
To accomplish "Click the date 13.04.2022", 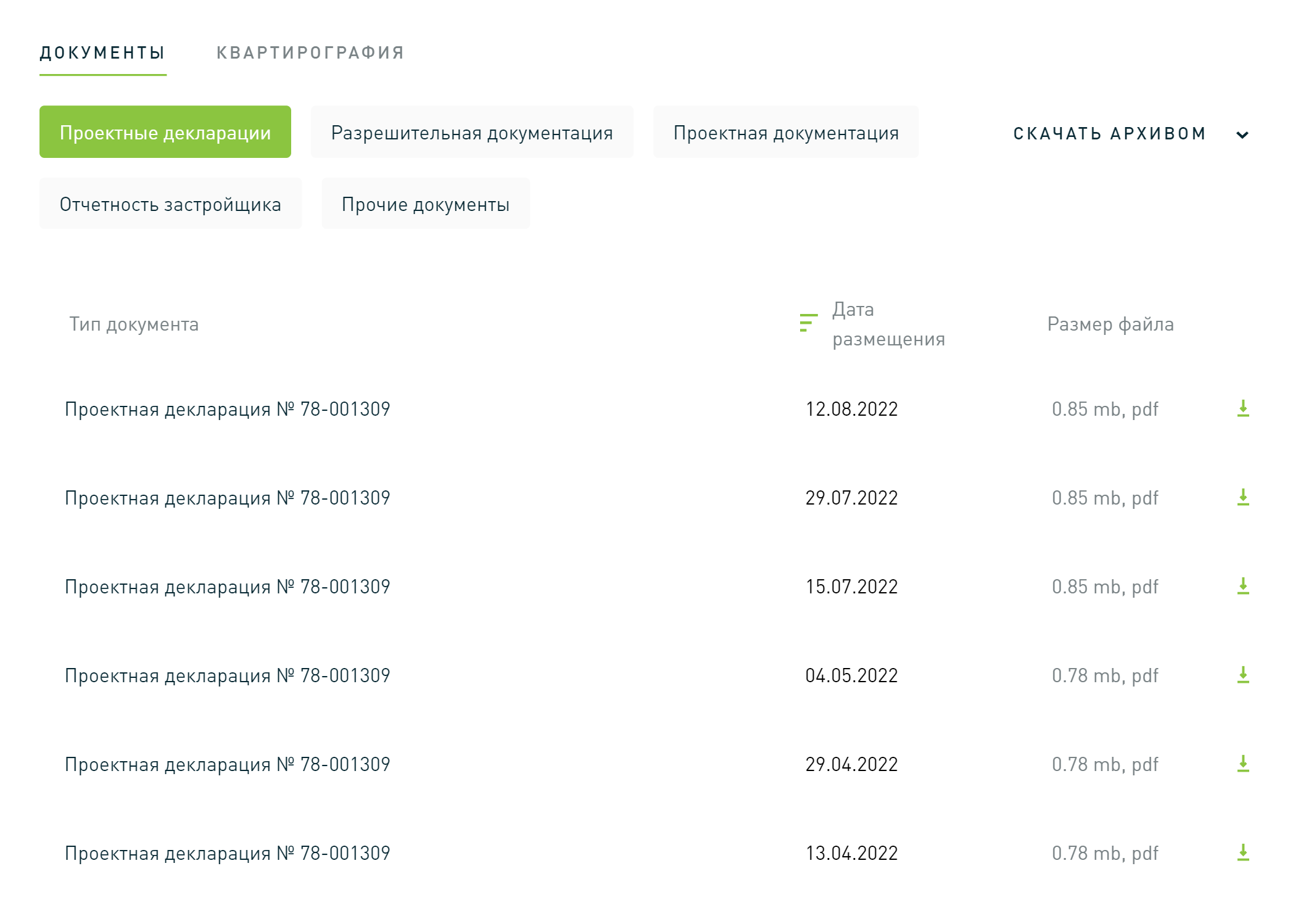I will click(x=851, y=853).
